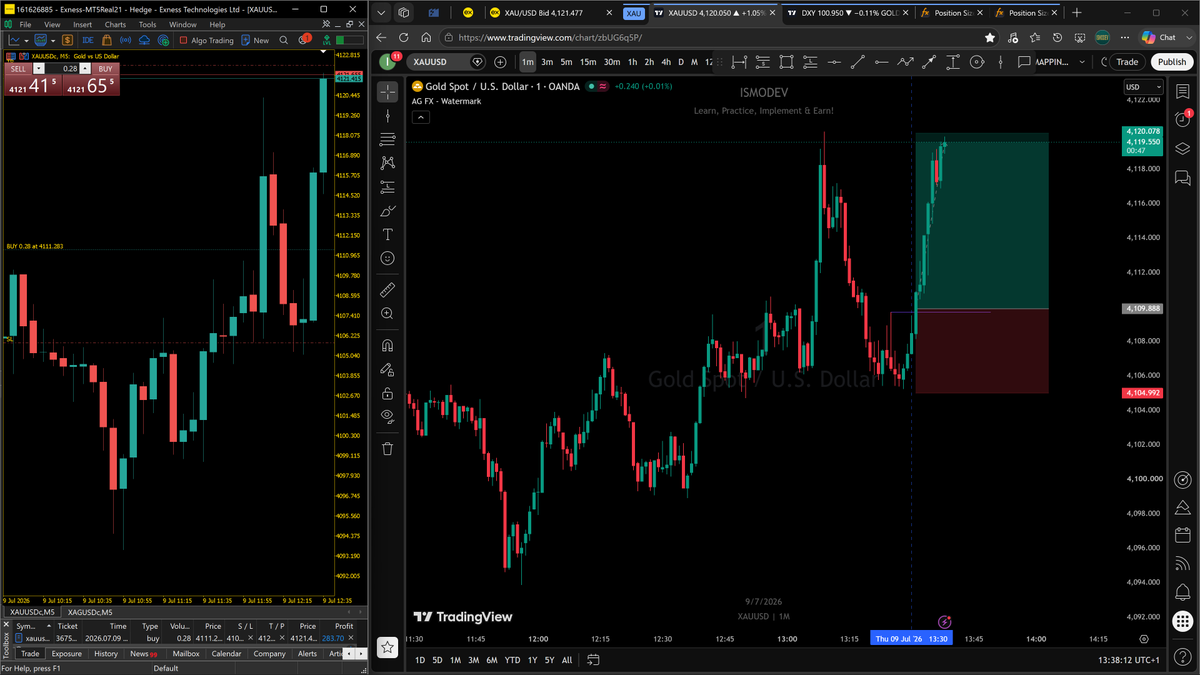Open the USD currency dropdown
Image resolution: width=1200 pixels, height=675 pixels.
[x=1144, y=87]
